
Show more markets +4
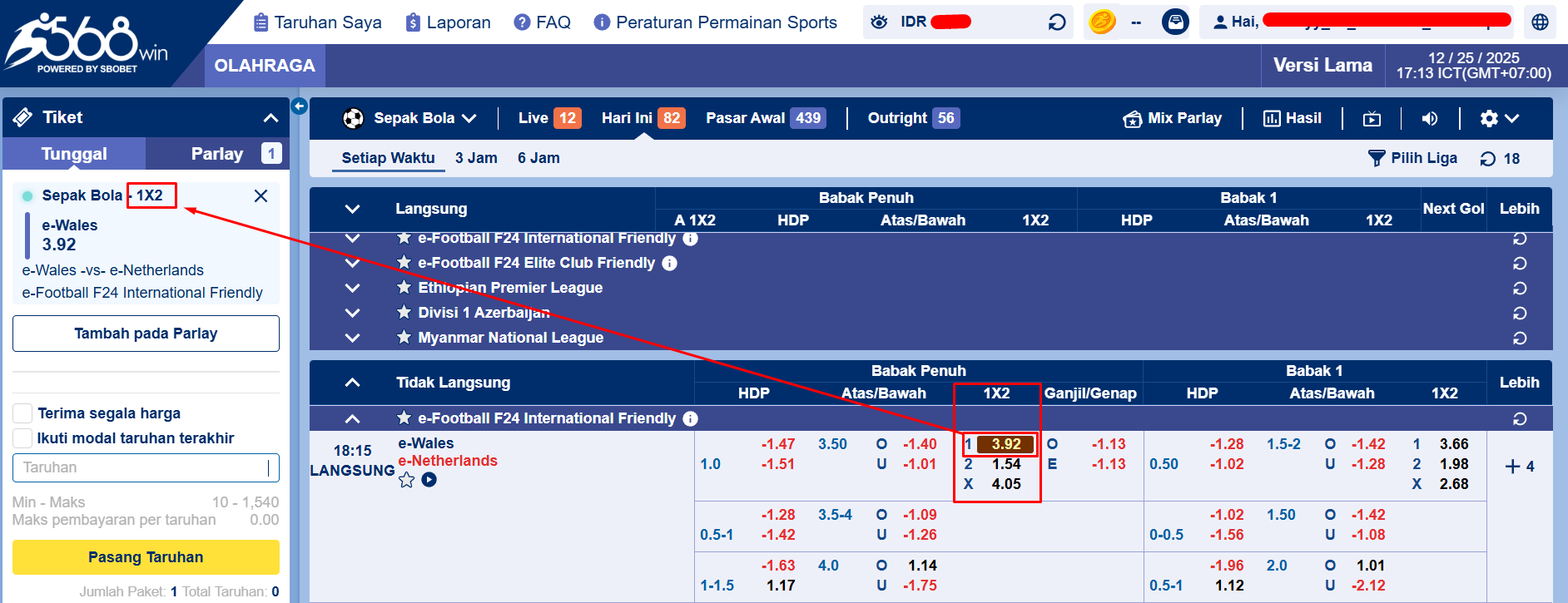tap(1520, 467)
